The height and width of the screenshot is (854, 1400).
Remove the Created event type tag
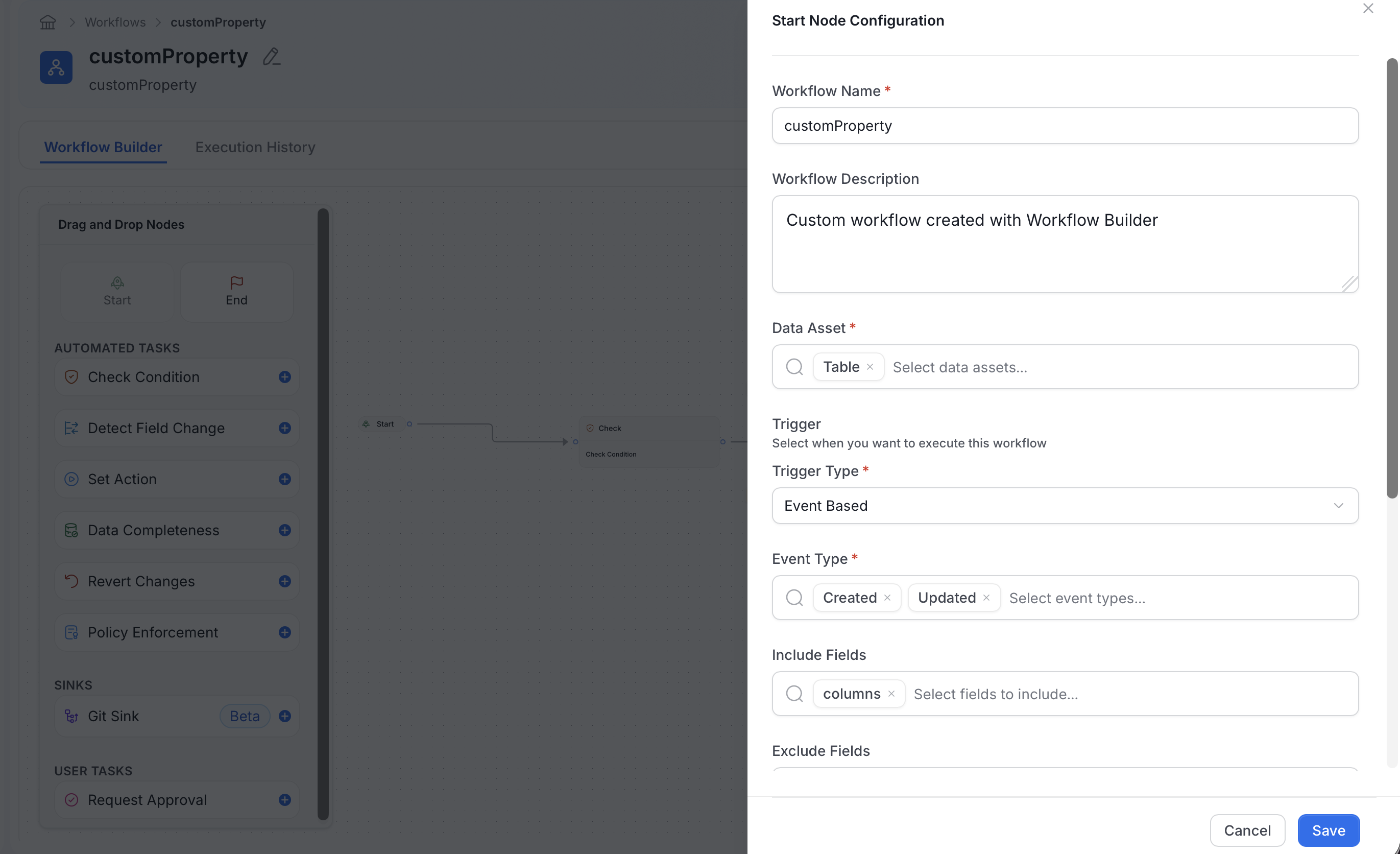click(887, 598)
